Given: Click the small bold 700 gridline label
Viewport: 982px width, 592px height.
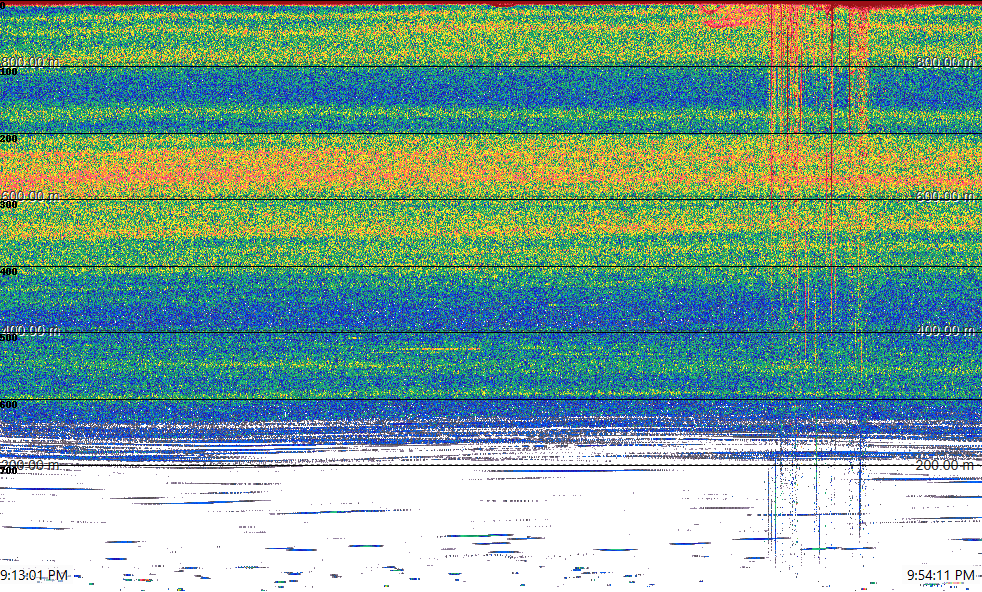Looking at the screenshot, I should point(9,470).
